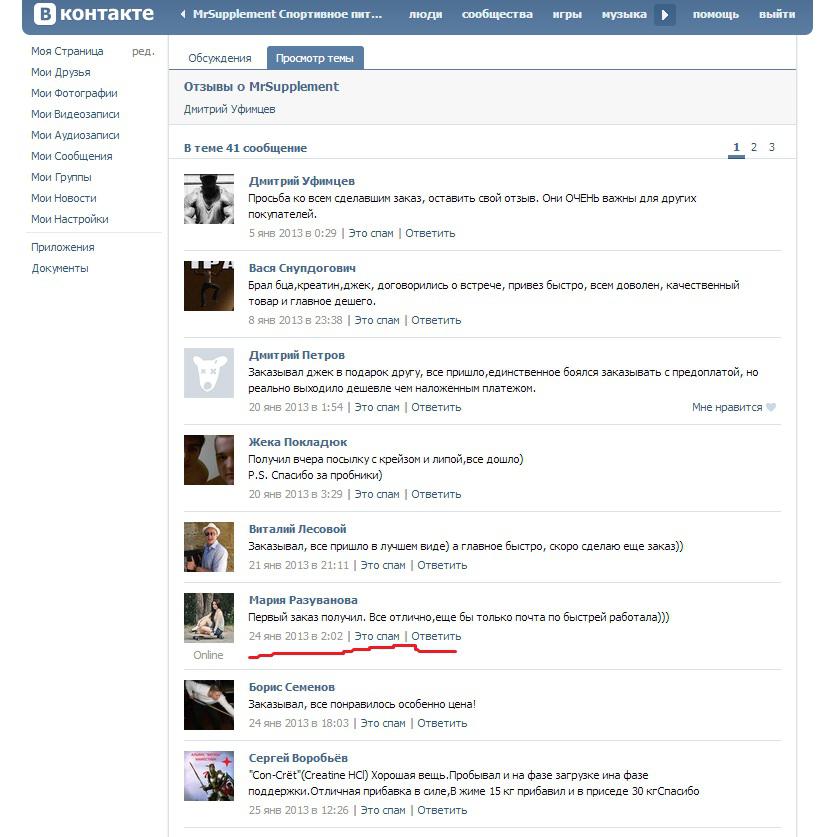
Task: Go to page 3 of topic
Action: 771,147
